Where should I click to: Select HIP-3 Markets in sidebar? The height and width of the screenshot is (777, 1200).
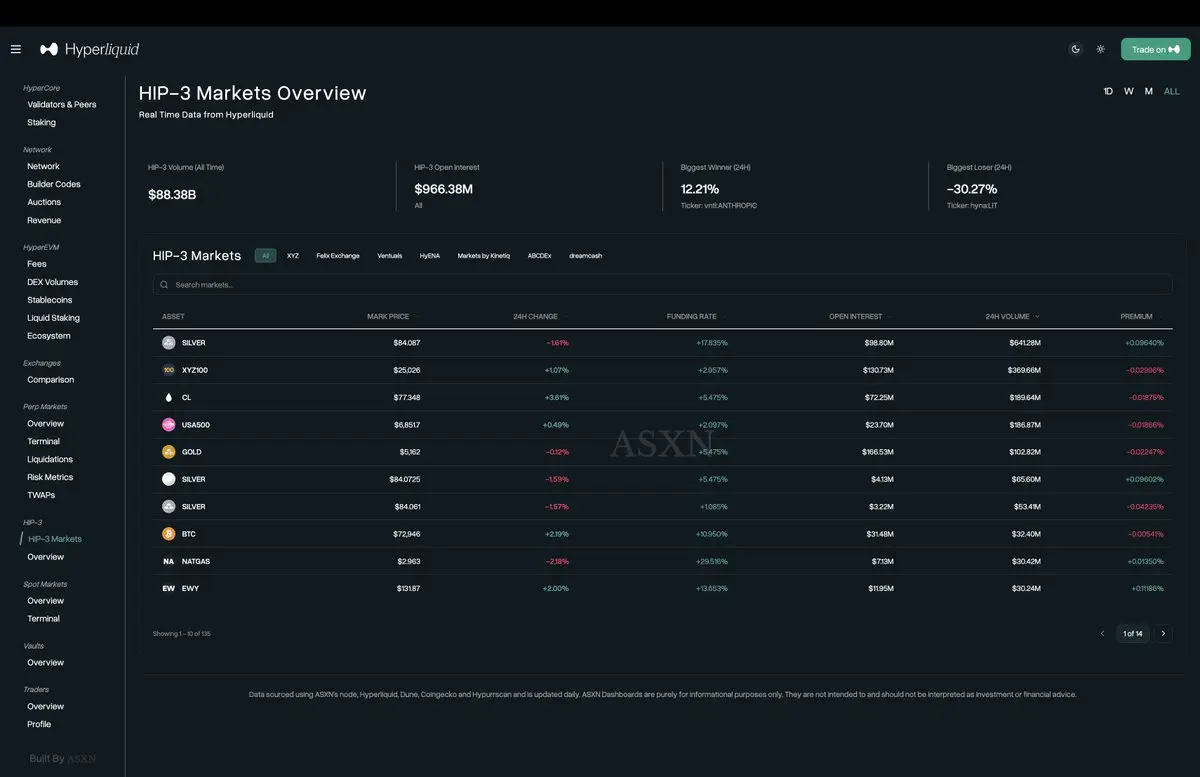point(55,539)
